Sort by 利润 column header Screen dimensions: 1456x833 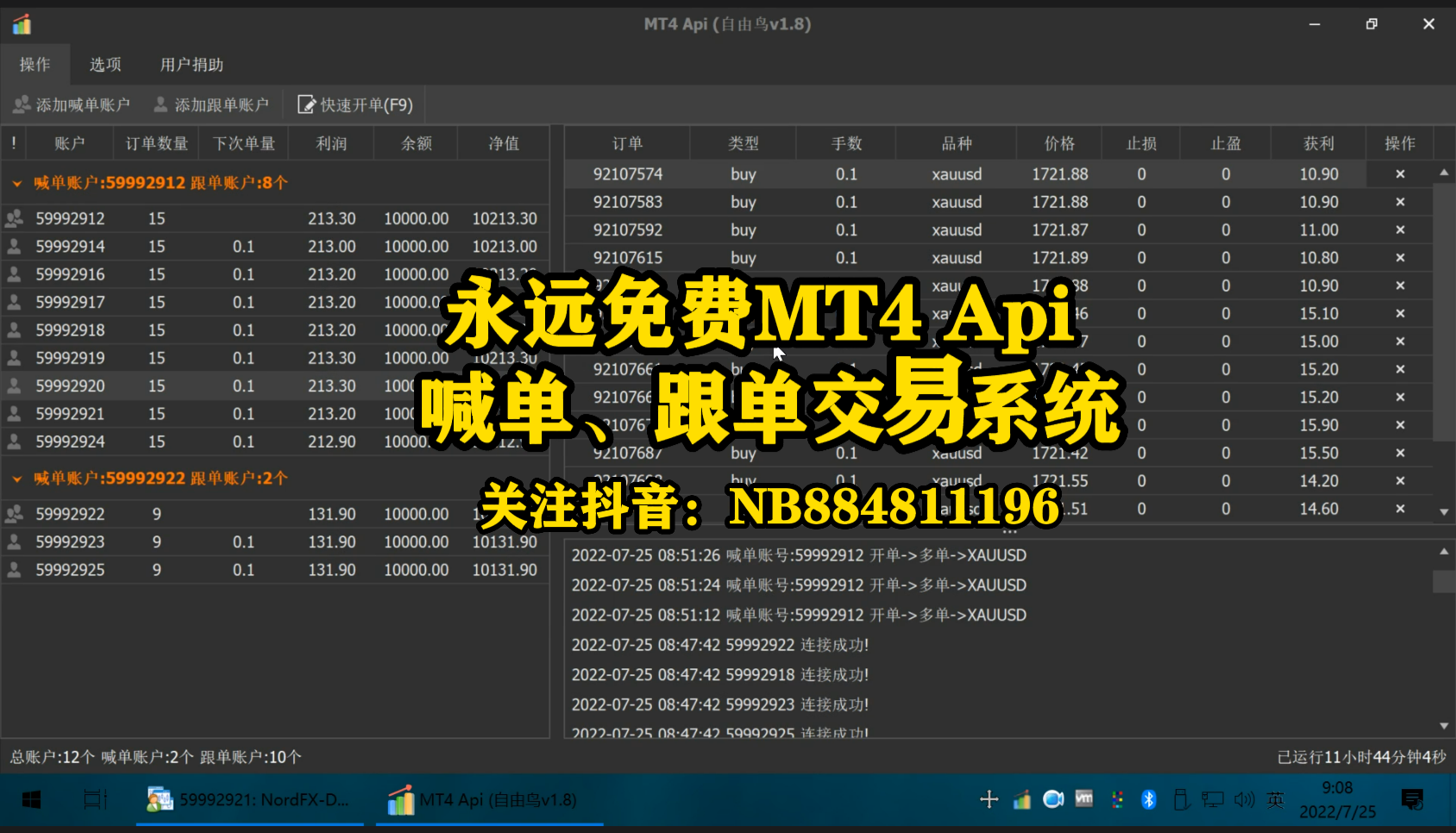pos(331,143)
